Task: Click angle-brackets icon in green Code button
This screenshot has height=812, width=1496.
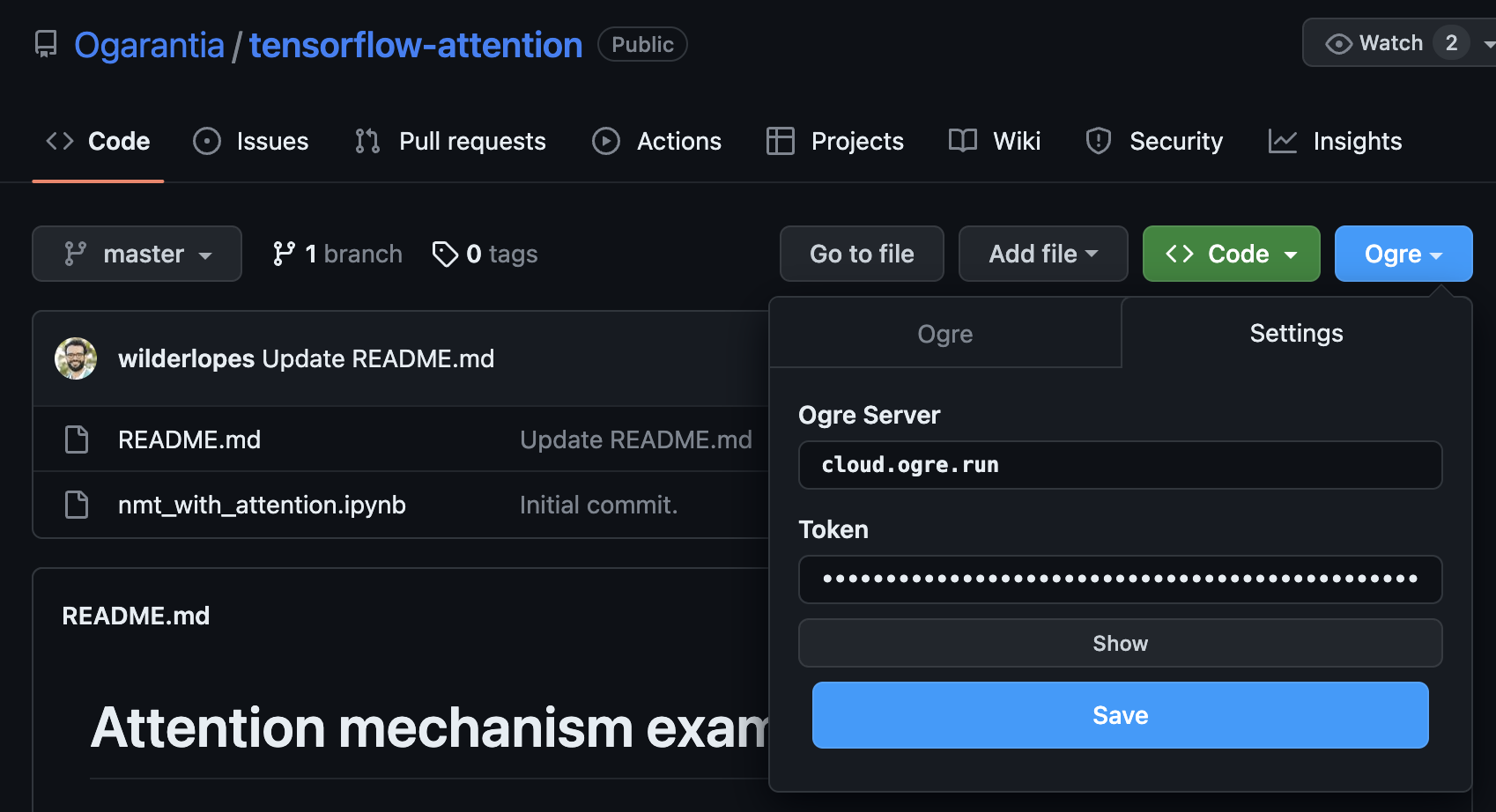Action: pos(1180,254)
